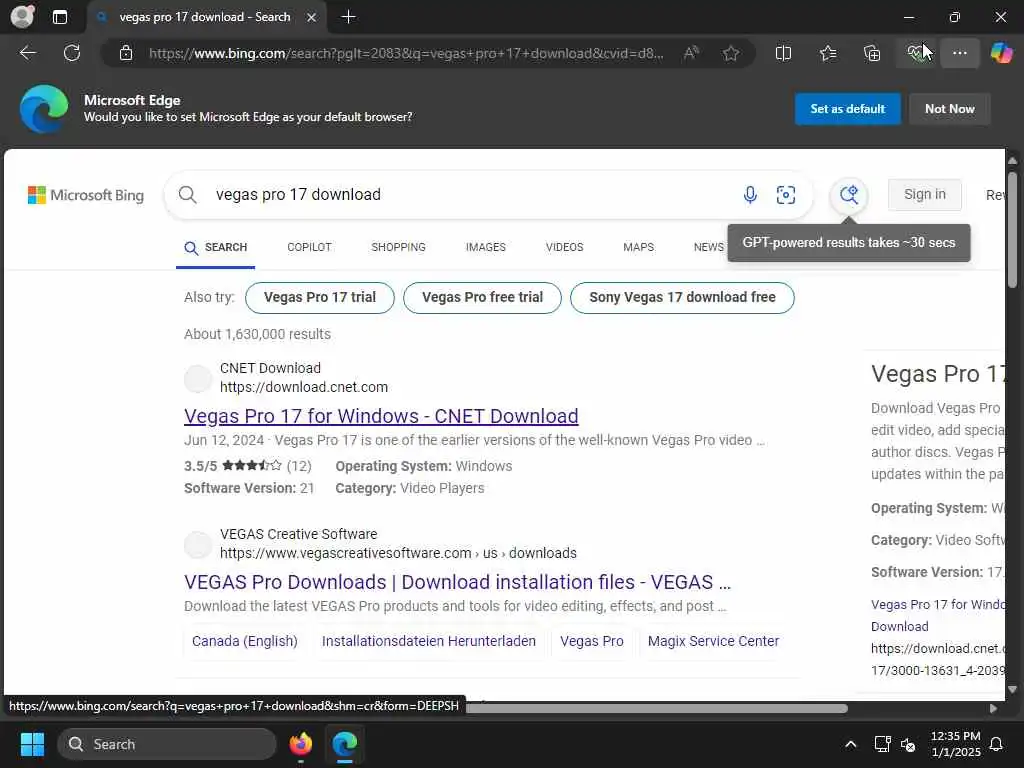Viewport: 1024px width, 768px height.
Task: Open visual search camera icon
Action: pos(786,195)
